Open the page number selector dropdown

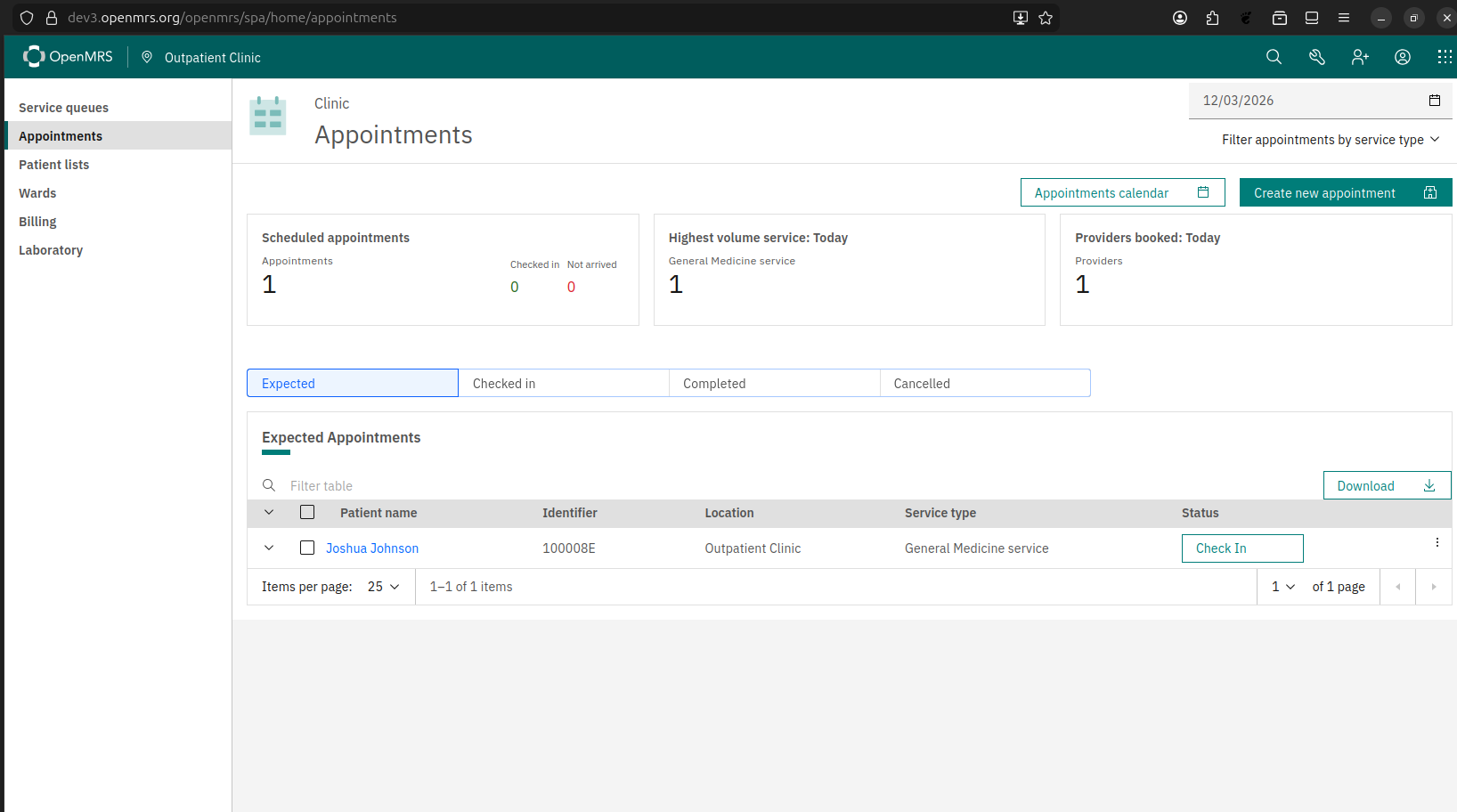click(x=1282, y=587)
